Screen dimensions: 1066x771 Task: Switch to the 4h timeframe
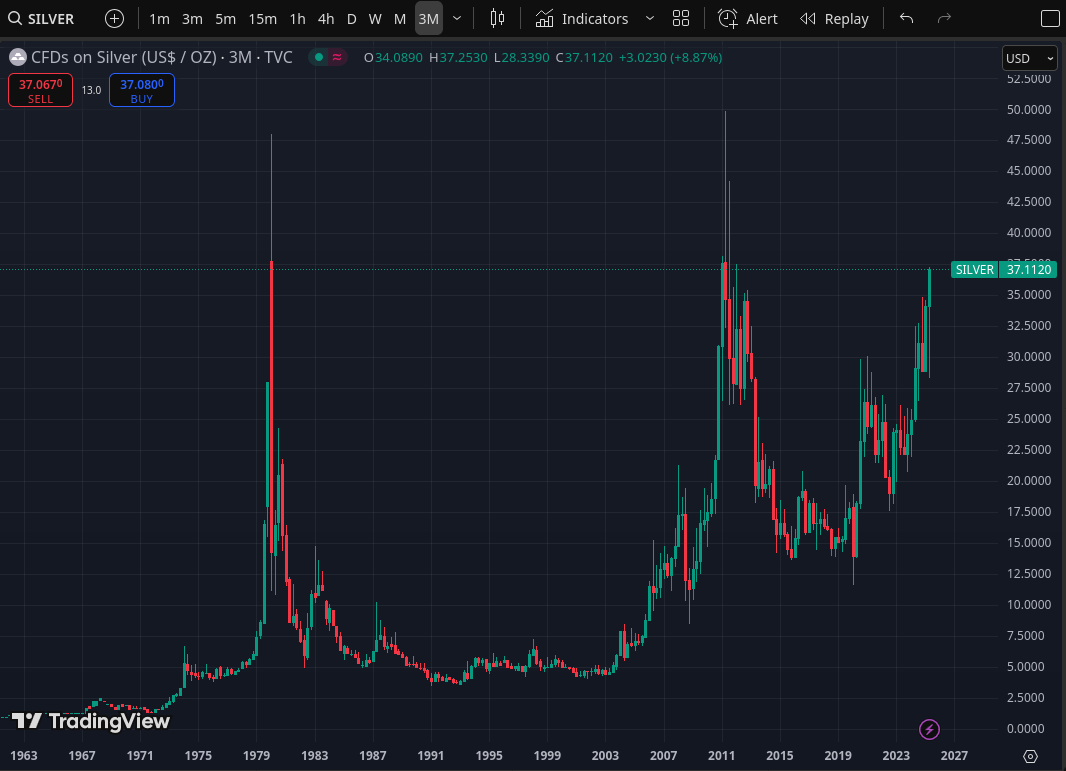326,18
